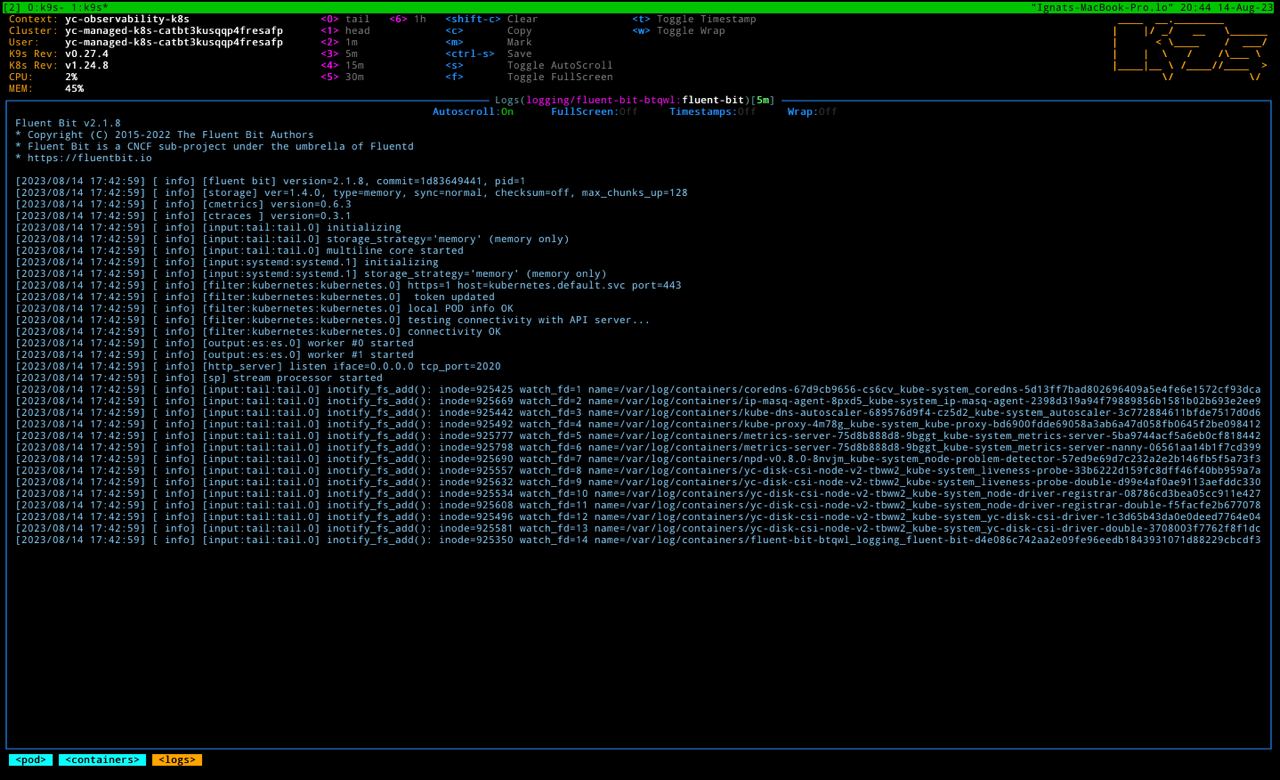Choose the head log range option
Screen dimensions: 1280x780
coord(345,31)
